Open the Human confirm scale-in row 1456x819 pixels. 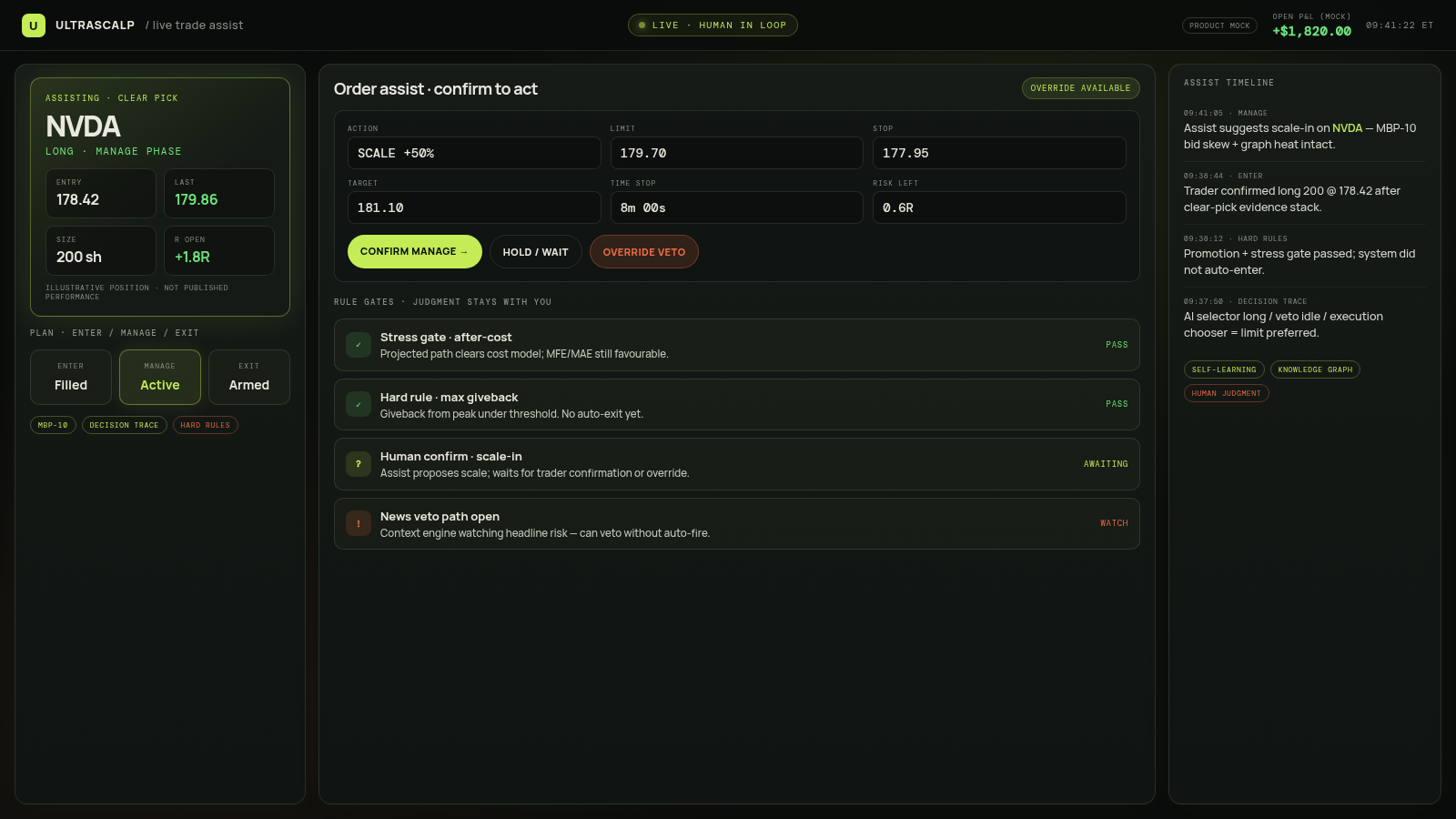[x=737, y=464]
